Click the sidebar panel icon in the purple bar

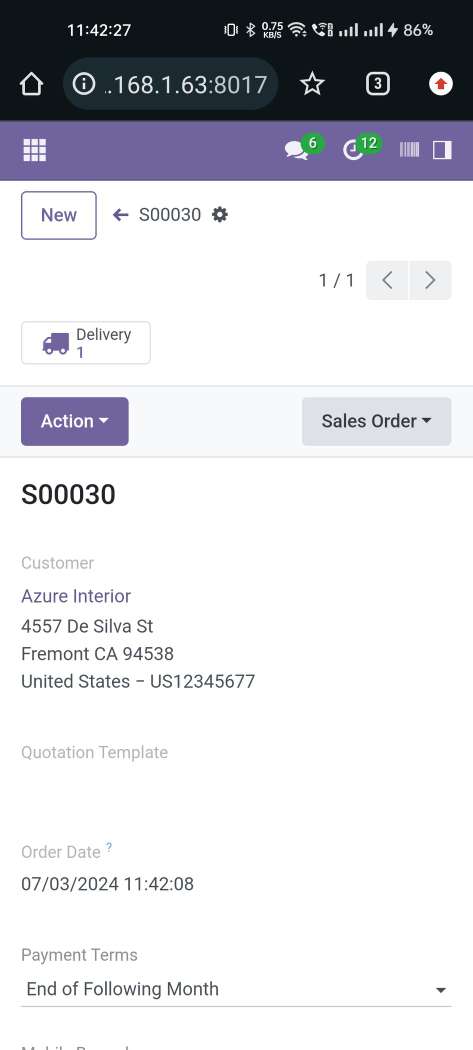(442, 150)
